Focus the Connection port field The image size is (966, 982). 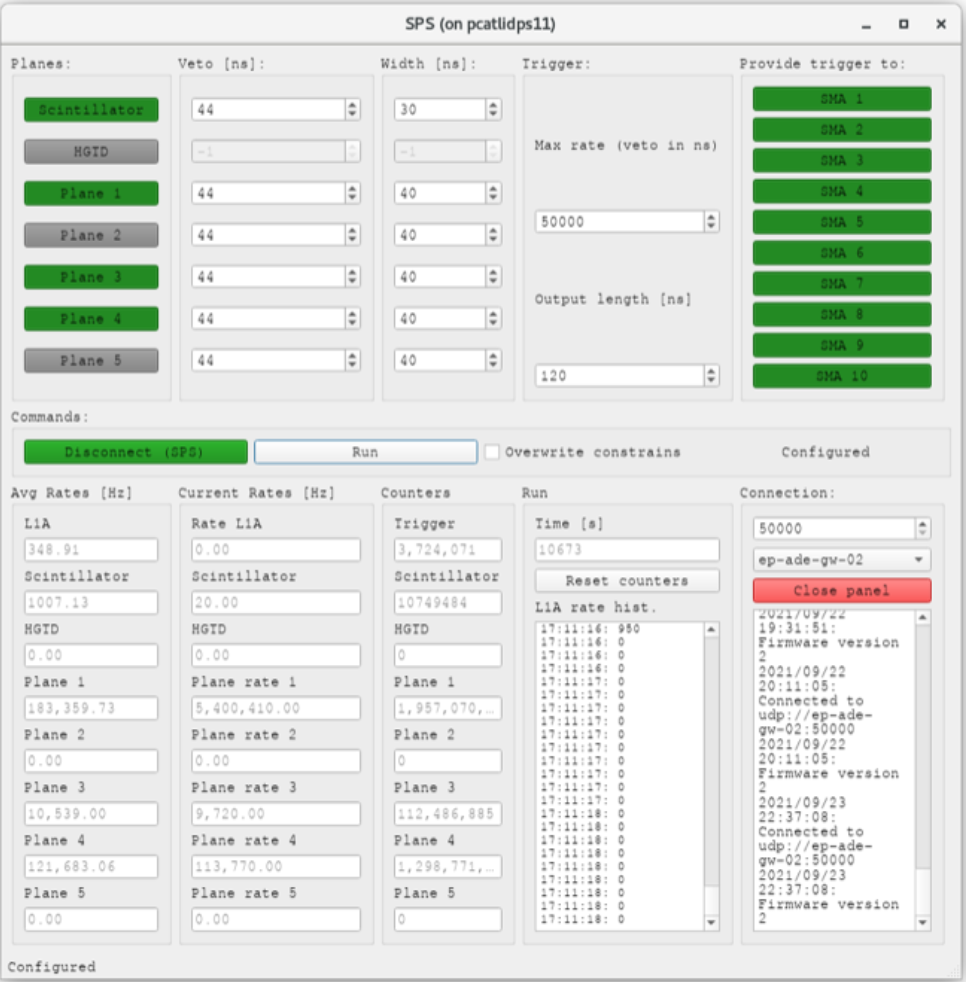coord(834,529)
